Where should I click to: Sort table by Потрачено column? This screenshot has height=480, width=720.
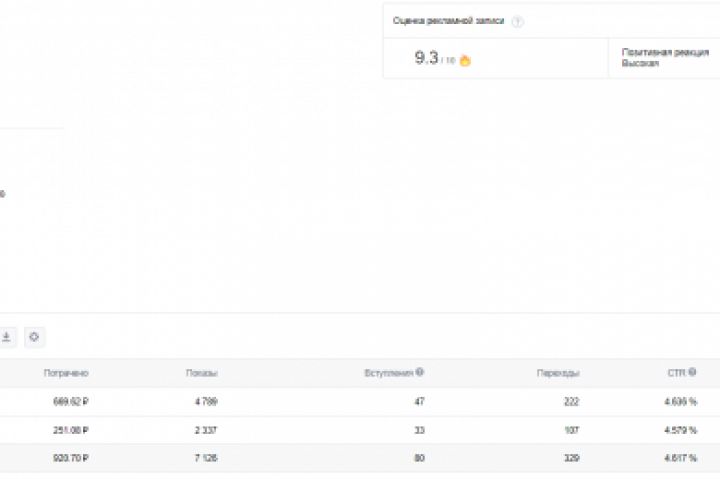click(66, 373)
